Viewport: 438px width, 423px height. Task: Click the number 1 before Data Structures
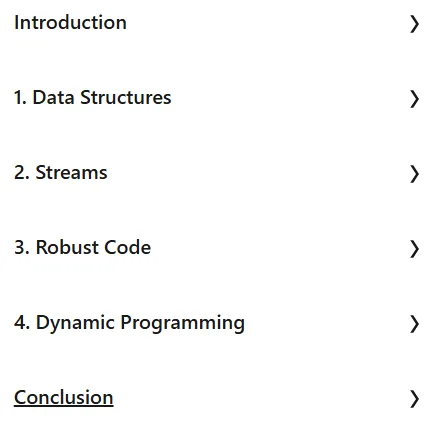[18, 98]
